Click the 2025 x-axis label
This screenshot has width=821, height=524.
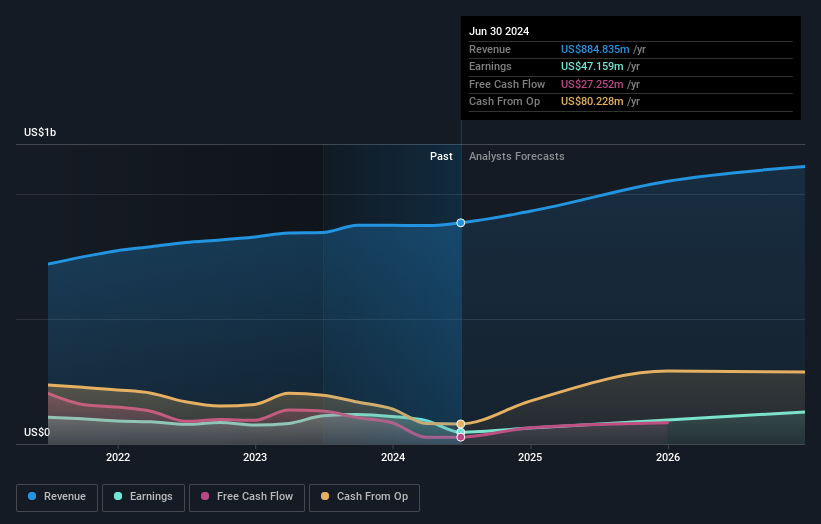point(530,457)
